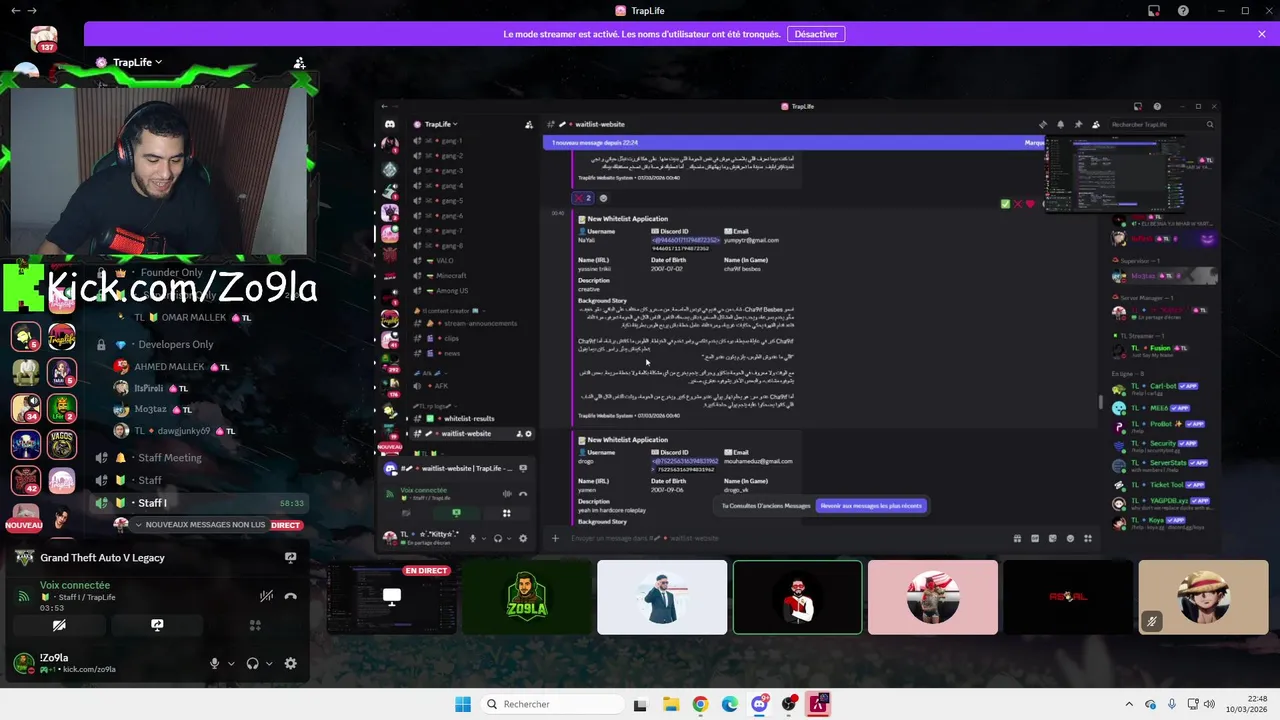Select the Staff I voice channel
The width and height of the screenshot is (1280, 720).
click(199, 503)
